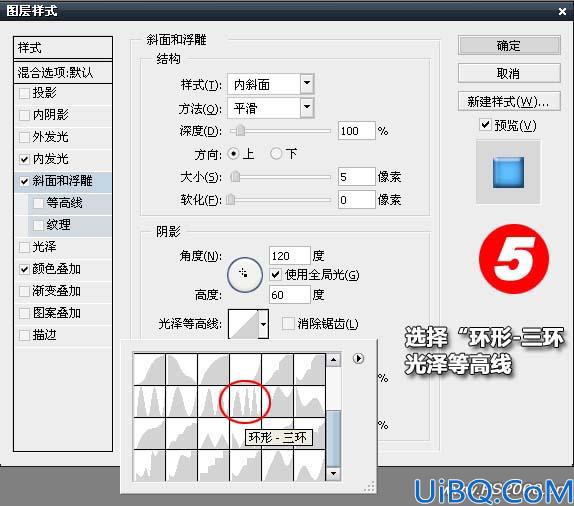Click the 大小 value field showing 5
574x506 pixels.
click(357, 177)
